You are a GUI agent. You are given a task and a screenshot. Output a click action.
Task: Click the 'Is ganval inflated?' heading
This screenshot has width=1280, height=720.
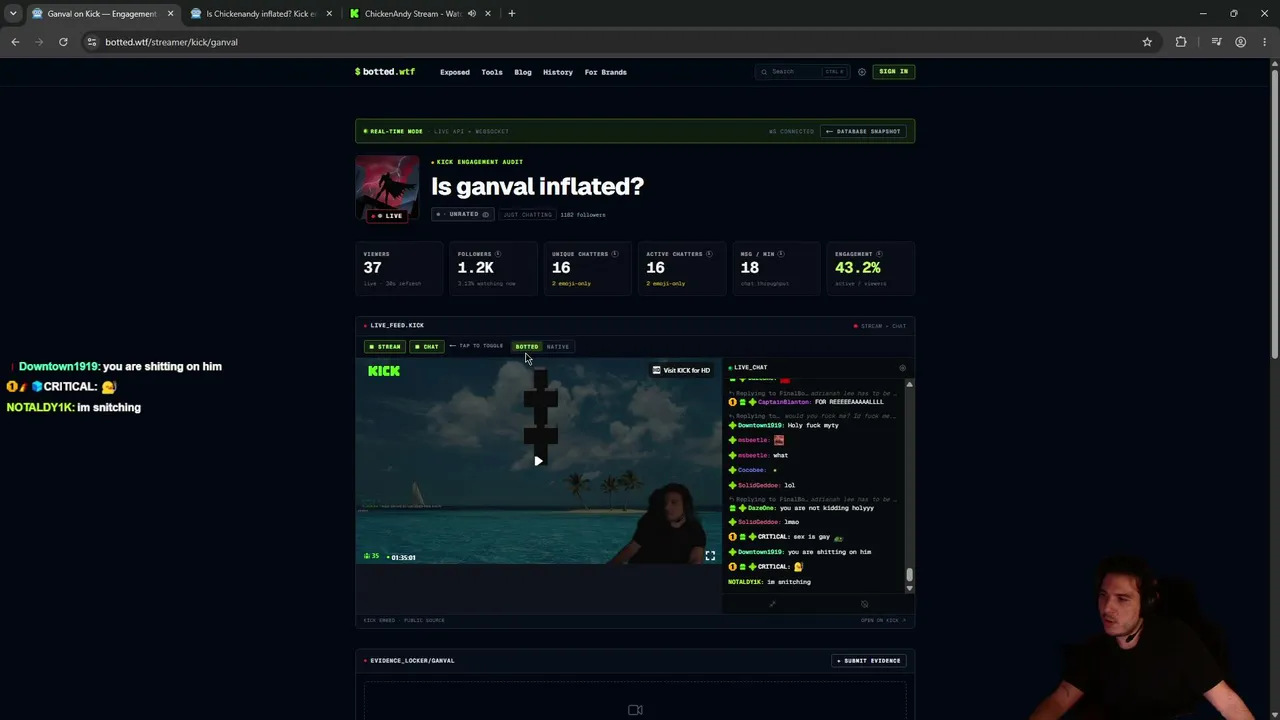(538, 186)
